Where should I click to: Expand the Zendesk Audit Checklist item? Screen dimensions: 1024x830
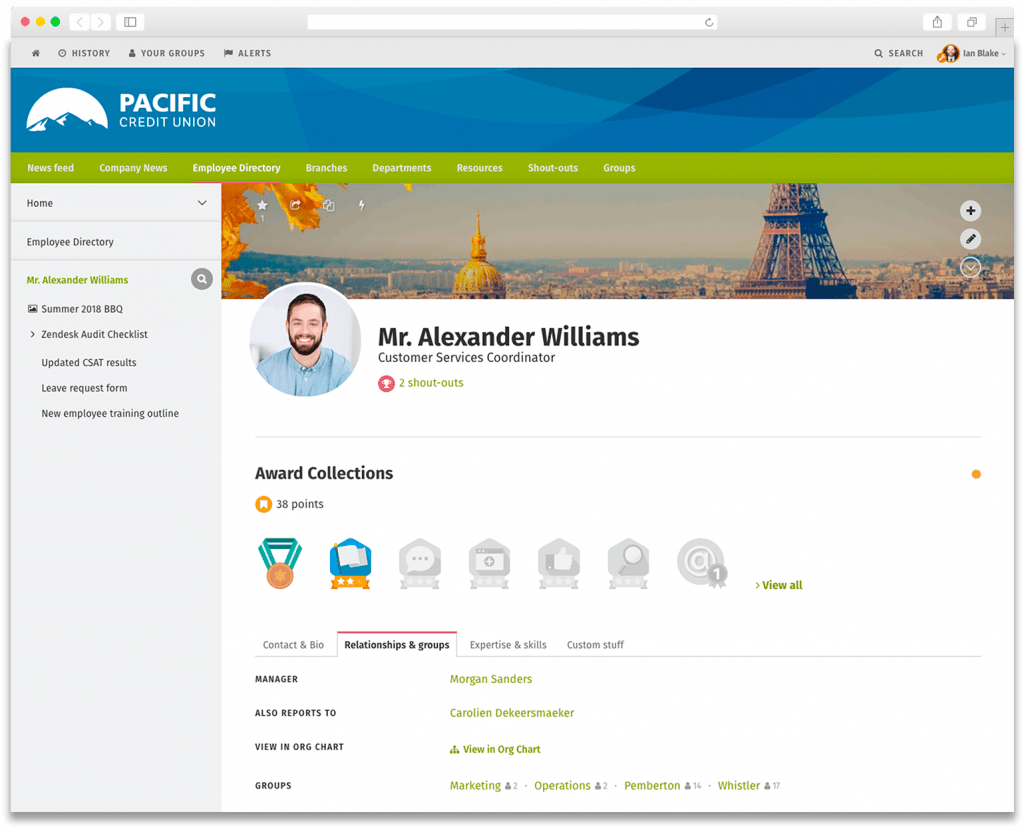(x=33, y=335)
